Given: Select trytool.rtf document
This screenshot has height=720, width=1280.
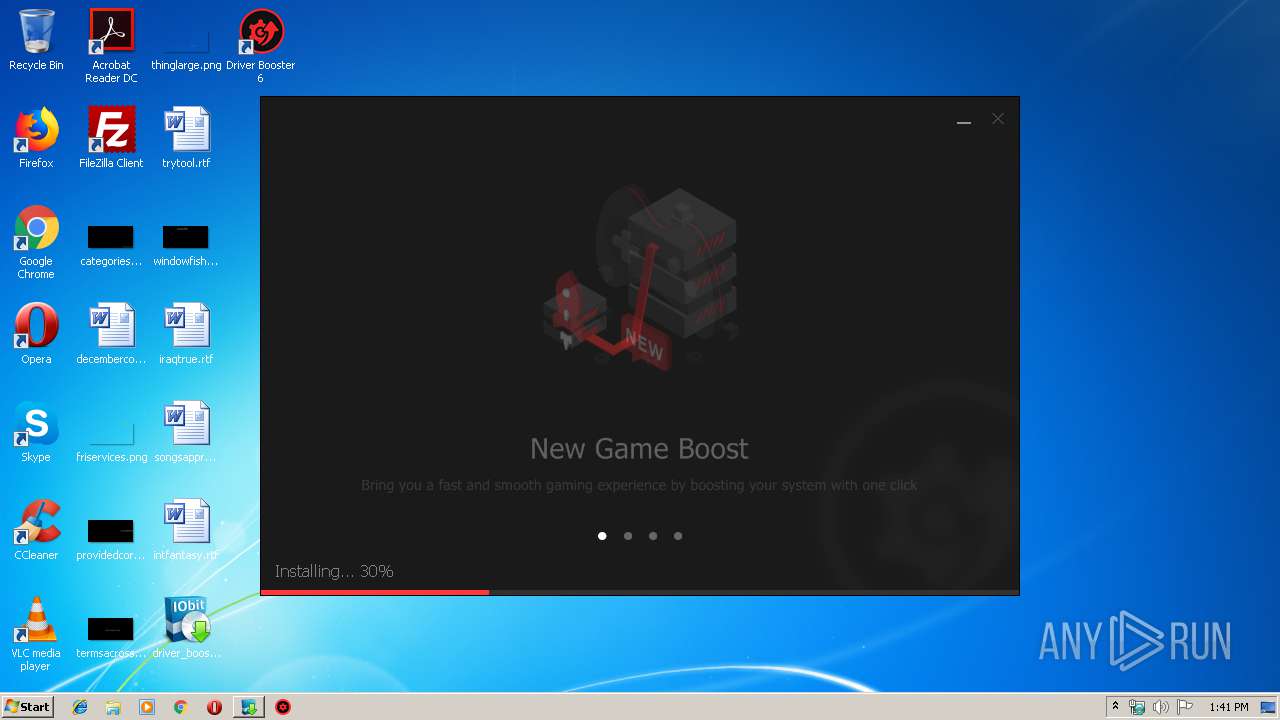Looking at the screenshot, I should click(x=186, y=139).
